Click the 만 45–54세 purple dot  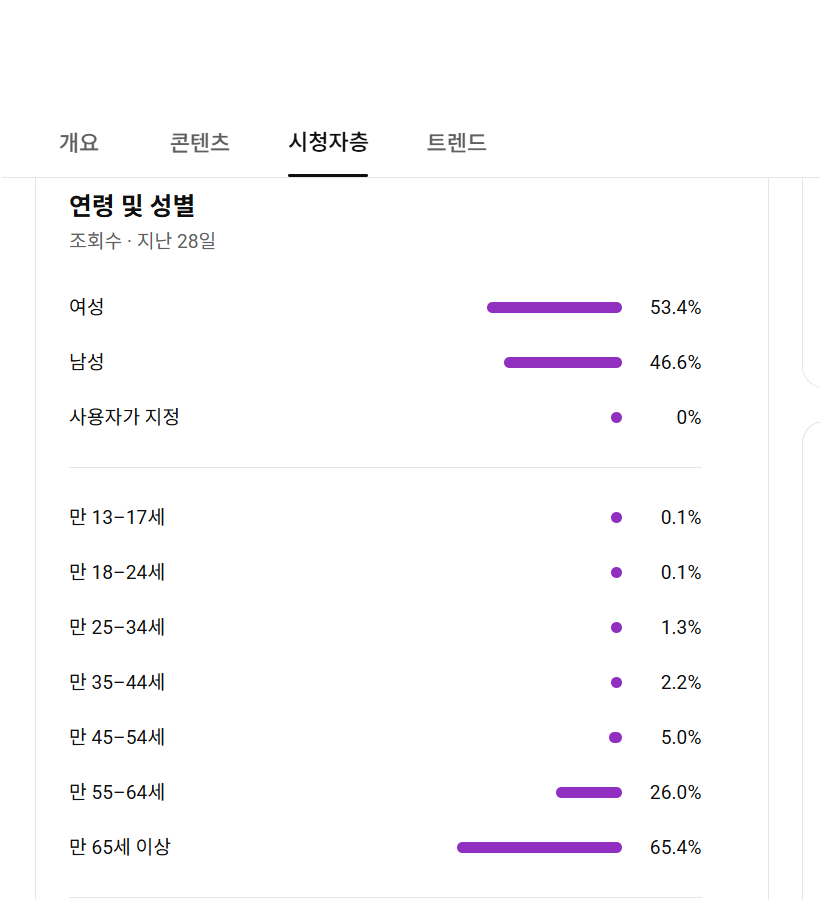[615, 738]
